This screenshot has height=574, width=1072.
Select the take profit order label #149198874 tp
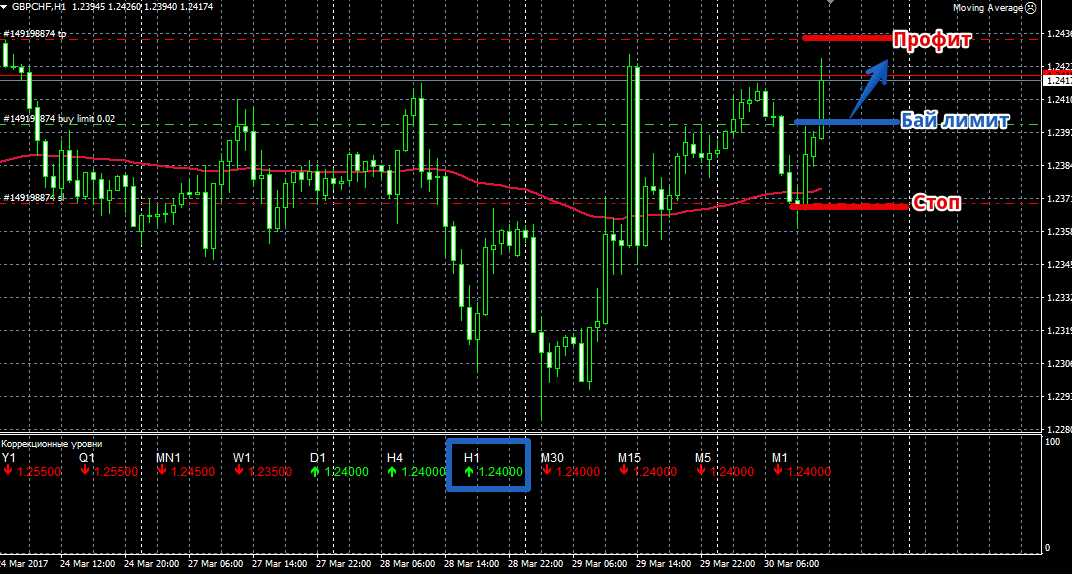click(35, 34)
